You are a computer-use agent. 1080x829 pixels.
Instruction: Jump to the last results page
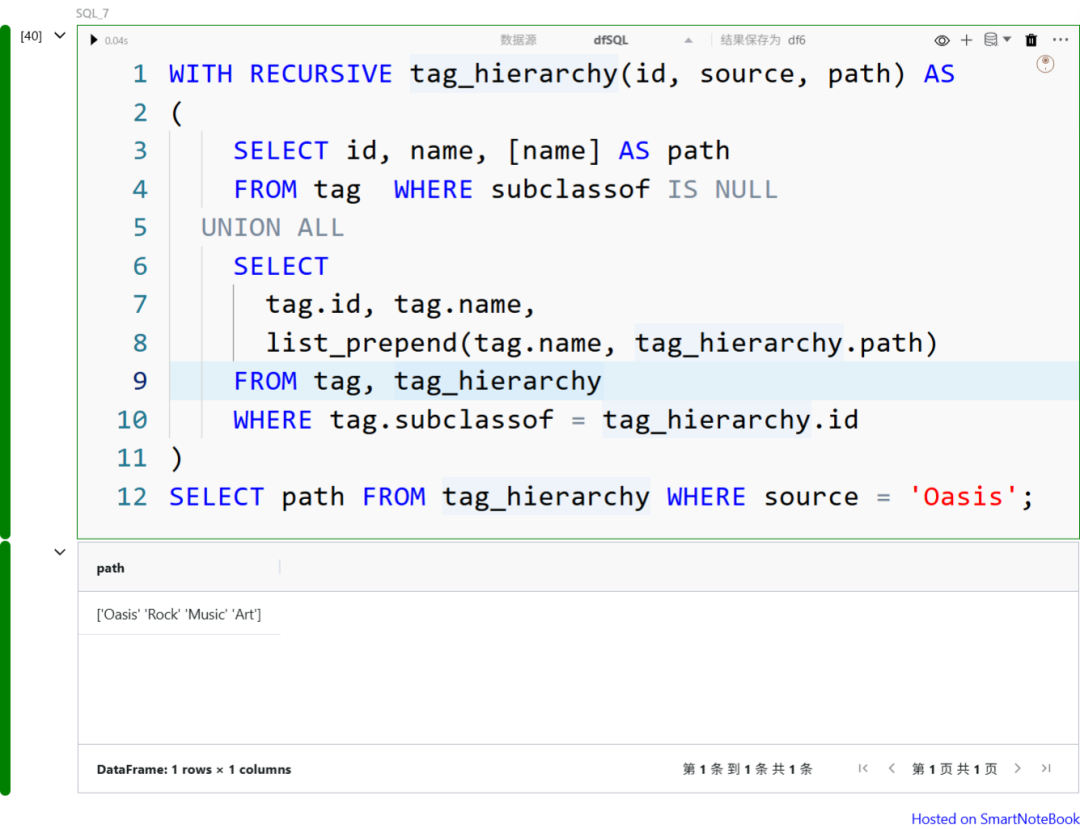(1045, 768)
